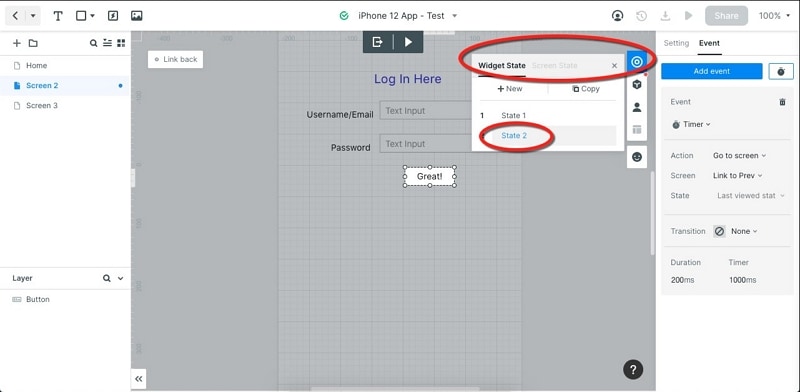This screenshot has height=392, width=800.
Task: Switch screens panel to list view
Action: (107, 43)
